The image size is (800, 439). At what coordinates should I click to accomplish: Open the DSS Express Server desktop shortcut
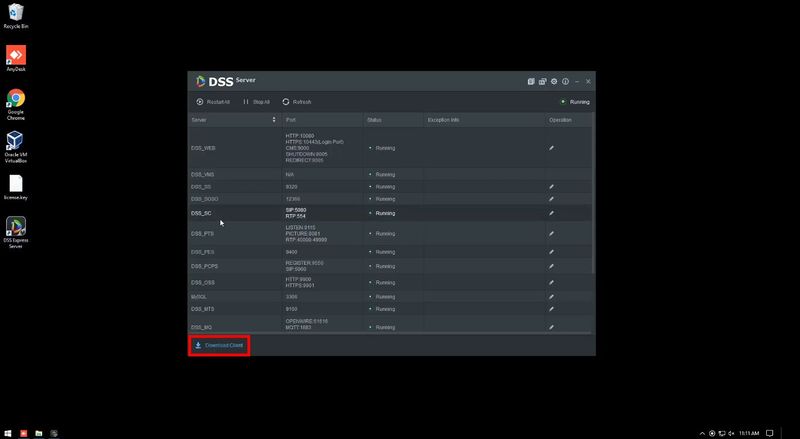pos(16,233)
